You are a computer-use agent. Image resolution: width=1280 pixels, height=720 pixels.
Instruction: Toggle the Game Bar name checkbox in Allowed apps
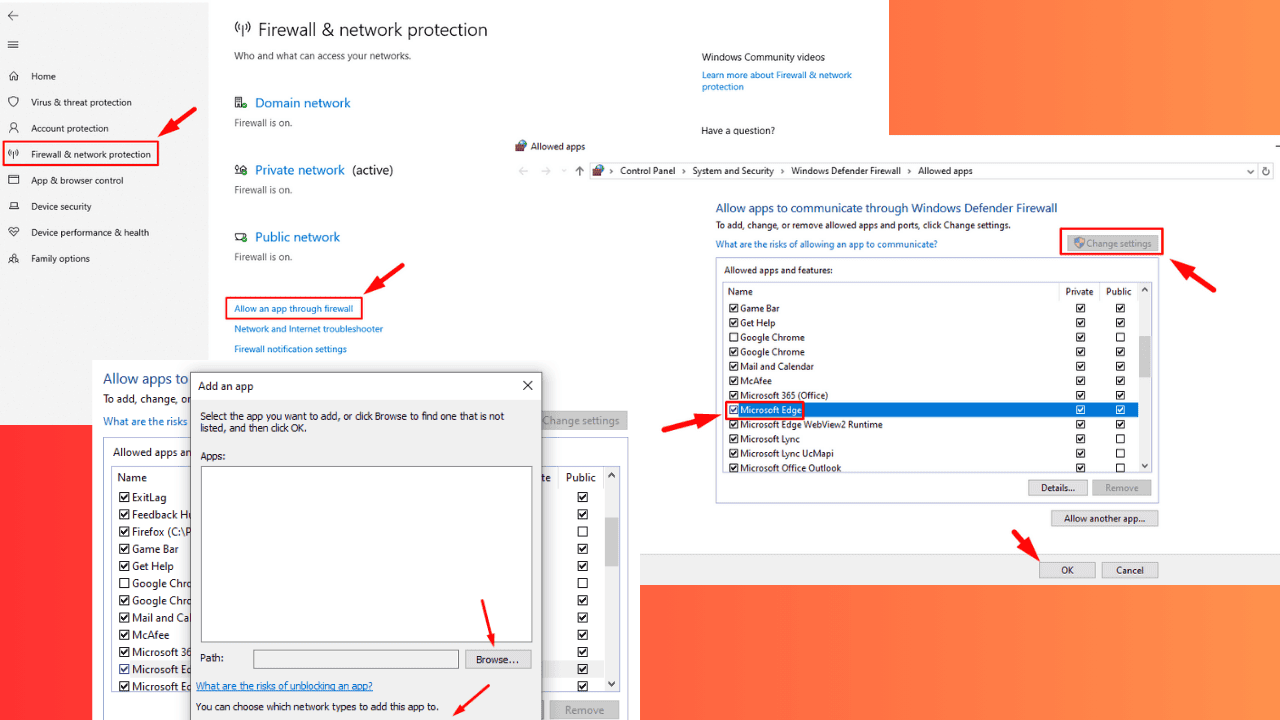point(734,308)
